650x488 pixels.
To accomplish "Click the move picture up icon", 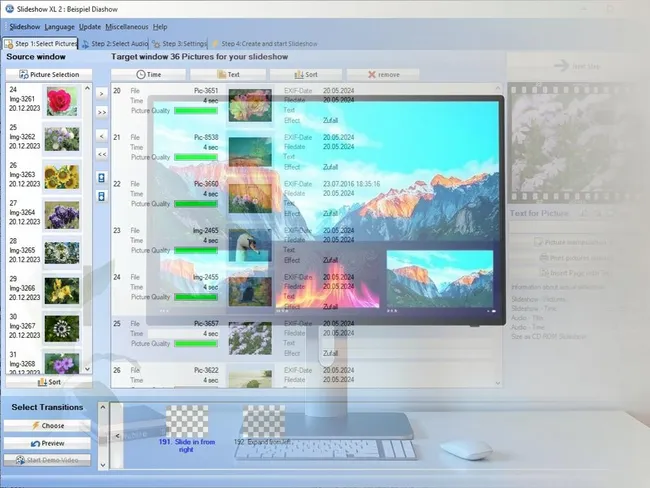I will (x=102, y=178).
